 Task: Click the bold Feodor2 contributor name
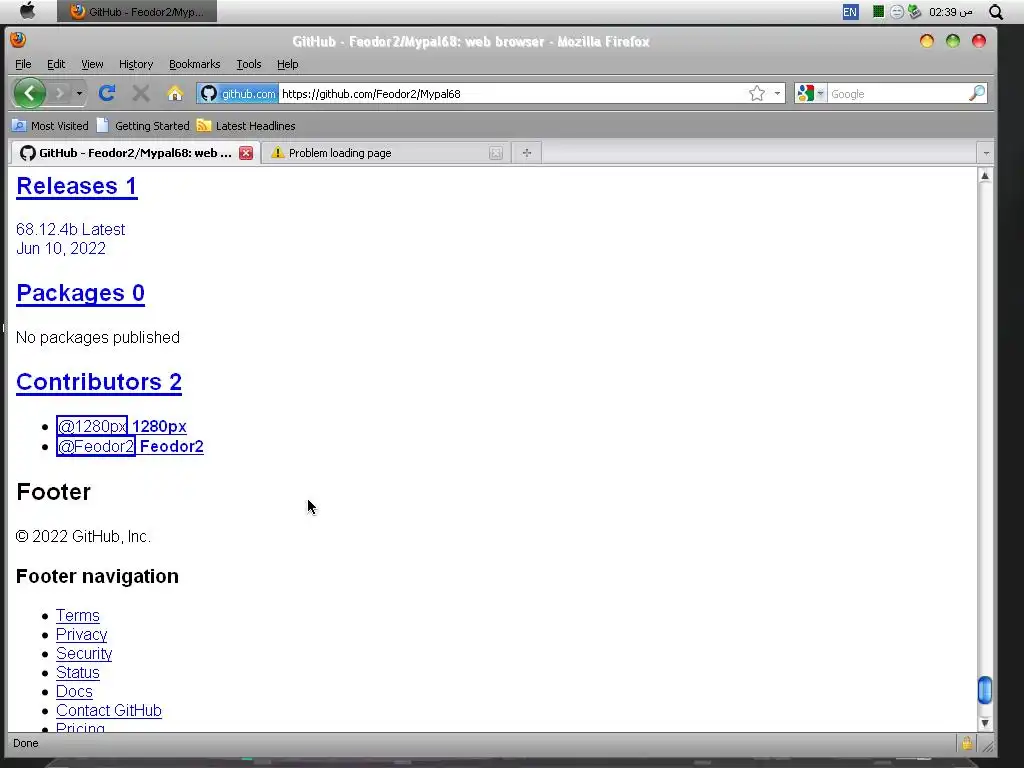point(172,446)
